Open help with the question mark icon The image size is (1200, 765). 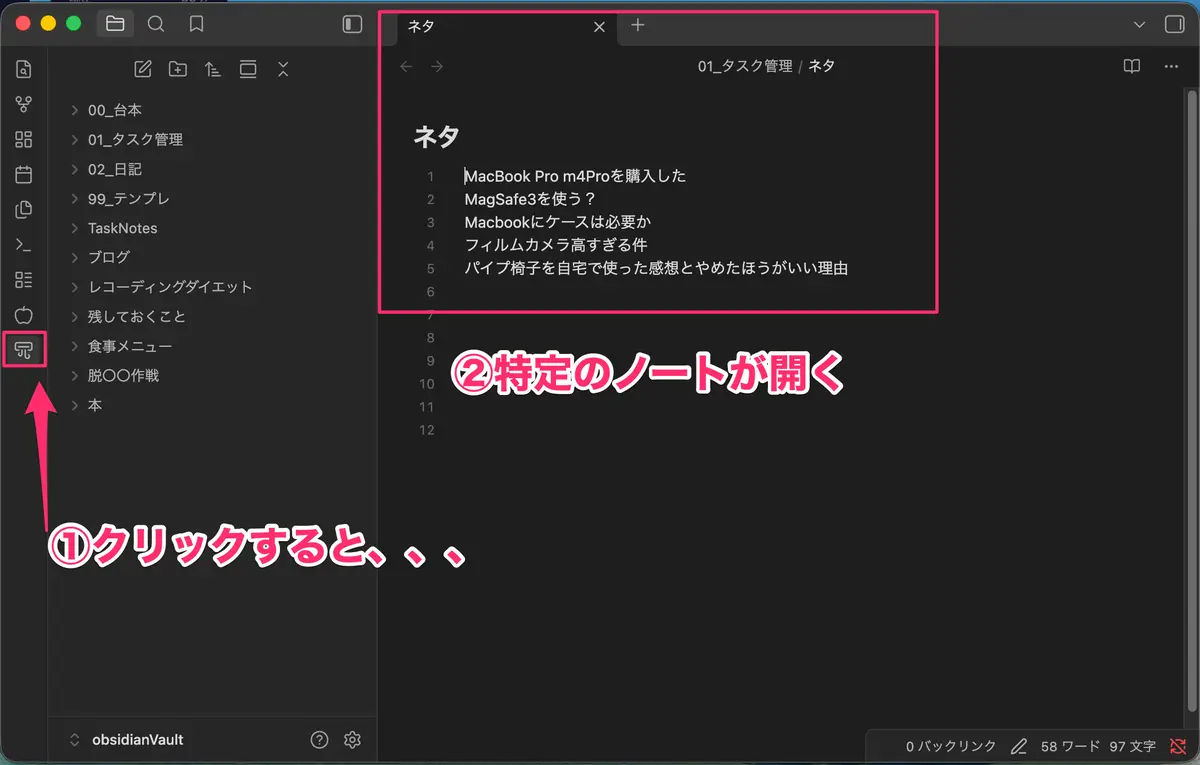coord(319,740)
